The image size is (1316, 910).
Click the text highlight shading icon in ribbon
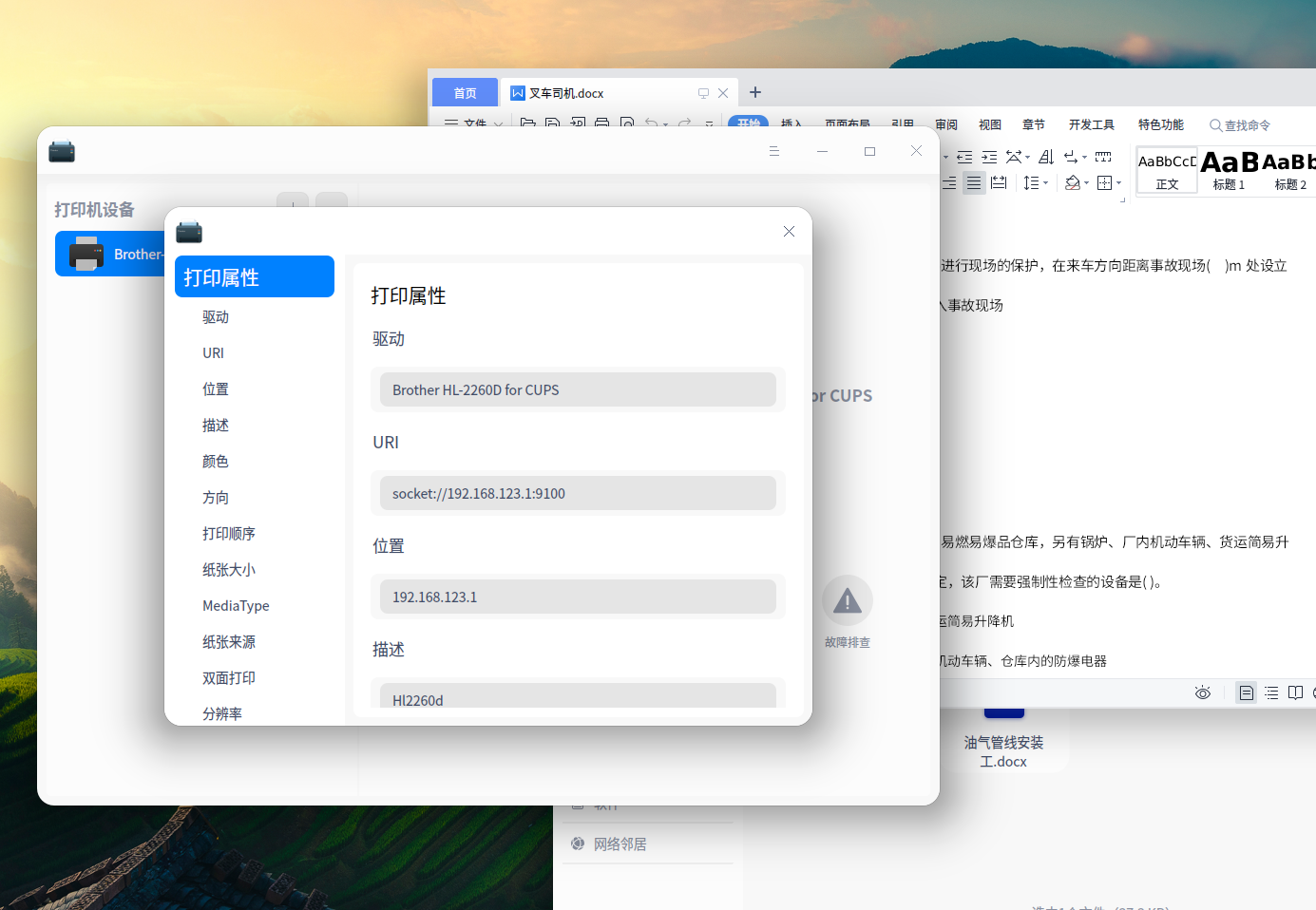[1074, 182]
